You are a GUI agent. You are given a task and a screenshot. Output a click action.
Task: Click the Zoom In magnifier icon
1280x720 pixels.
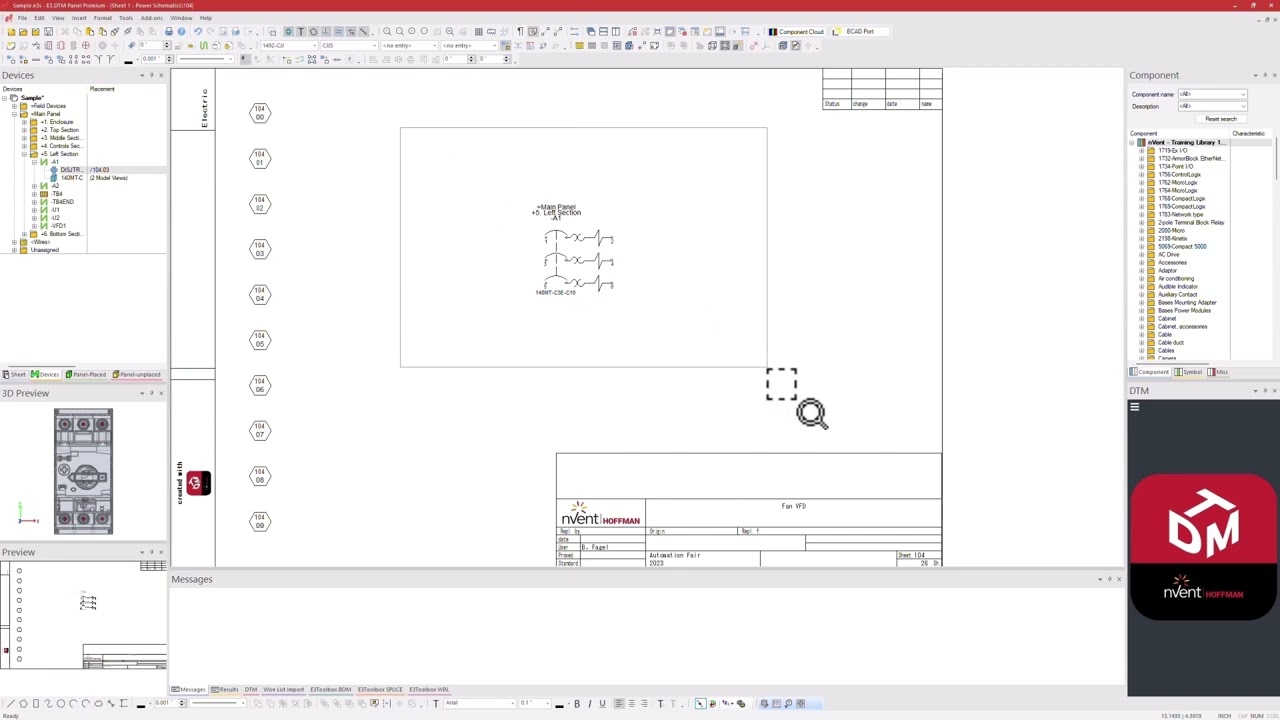tap(387, 31)
